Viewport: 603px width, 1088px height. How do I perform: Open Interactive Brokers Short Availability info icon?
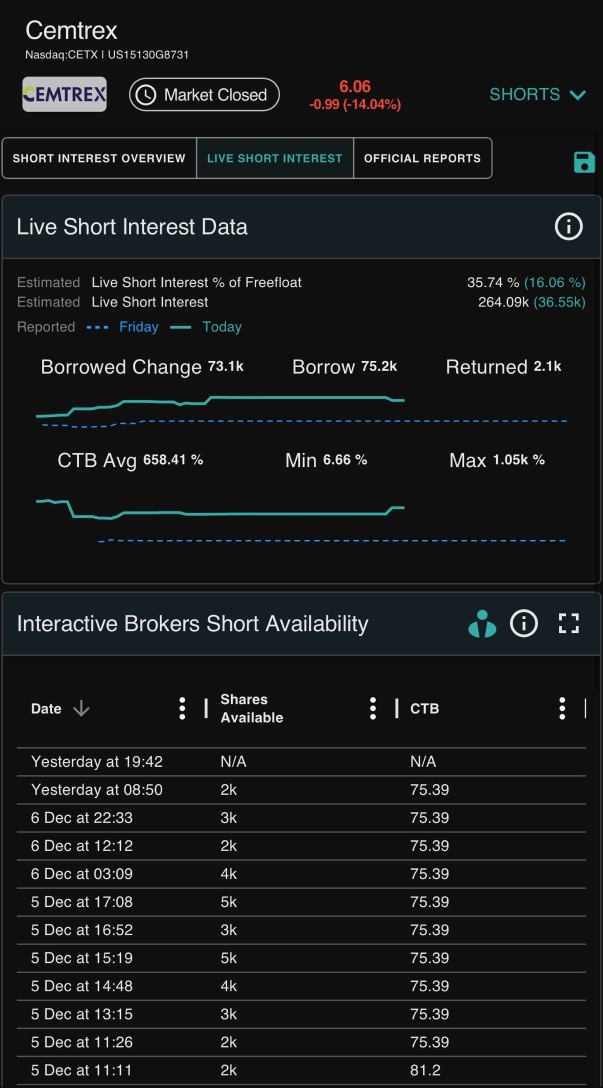pyautogui.click(x=524, y=623)
